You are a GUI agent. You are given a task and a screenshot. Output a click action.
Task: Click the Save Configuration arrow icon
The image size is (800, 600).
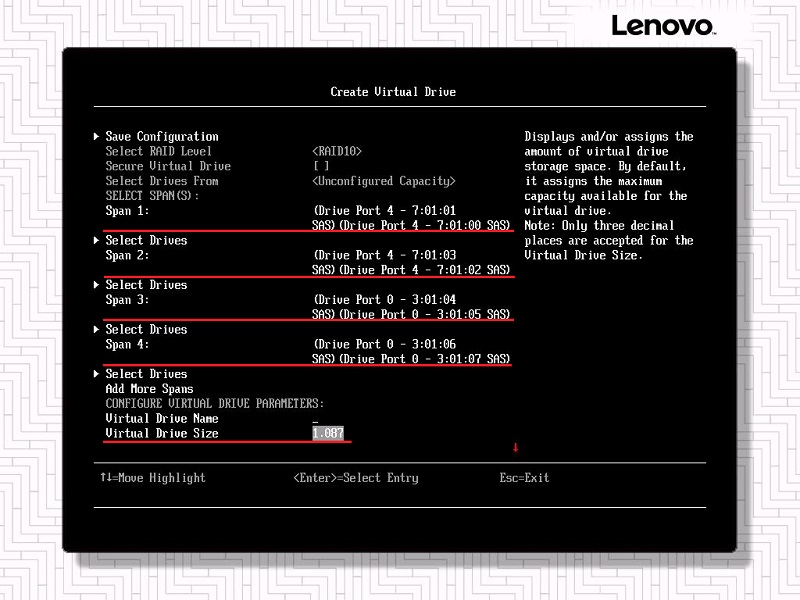click(97, 136)
